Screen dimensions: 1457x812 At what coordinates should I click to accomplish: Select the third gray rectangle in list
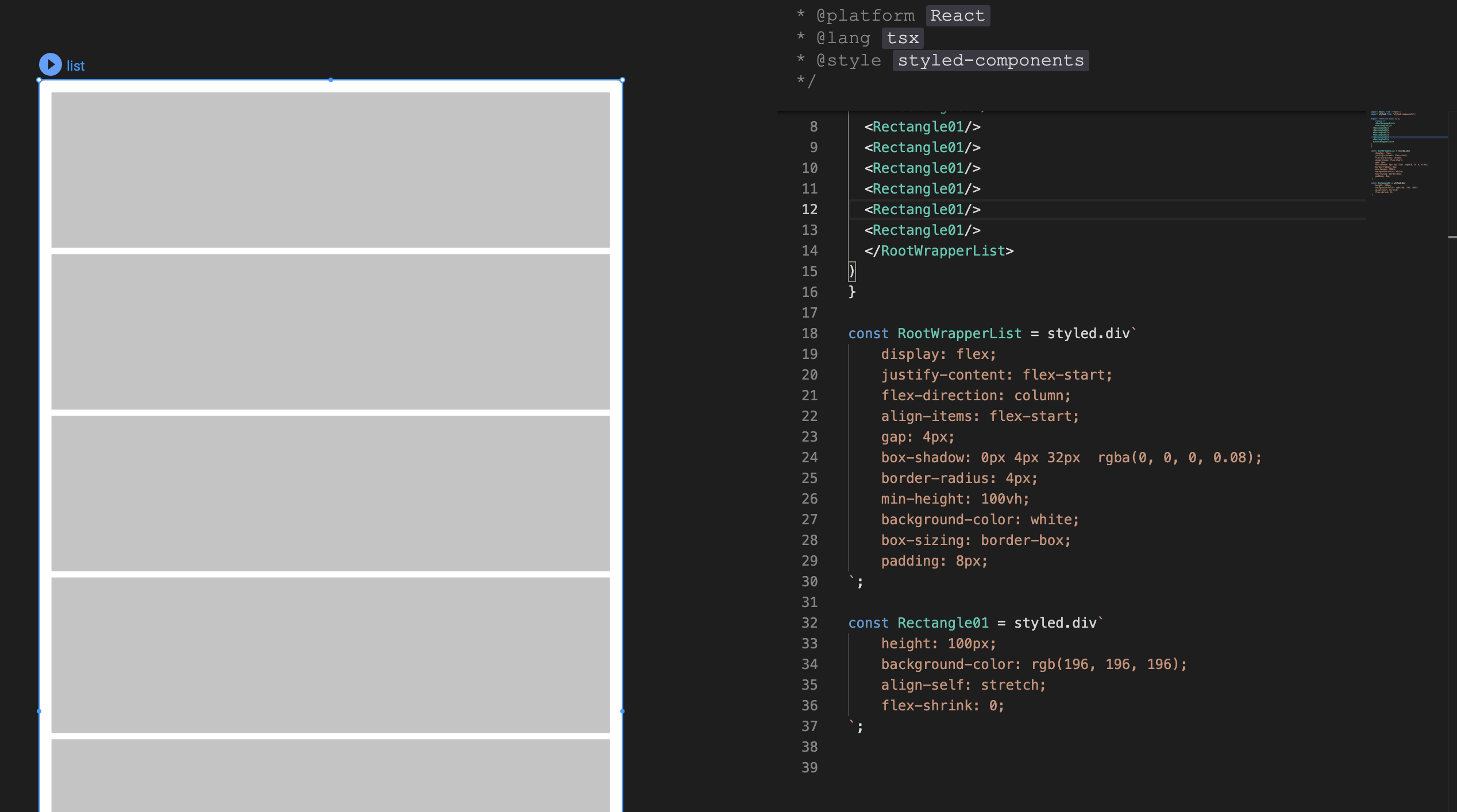coord(330,493)
